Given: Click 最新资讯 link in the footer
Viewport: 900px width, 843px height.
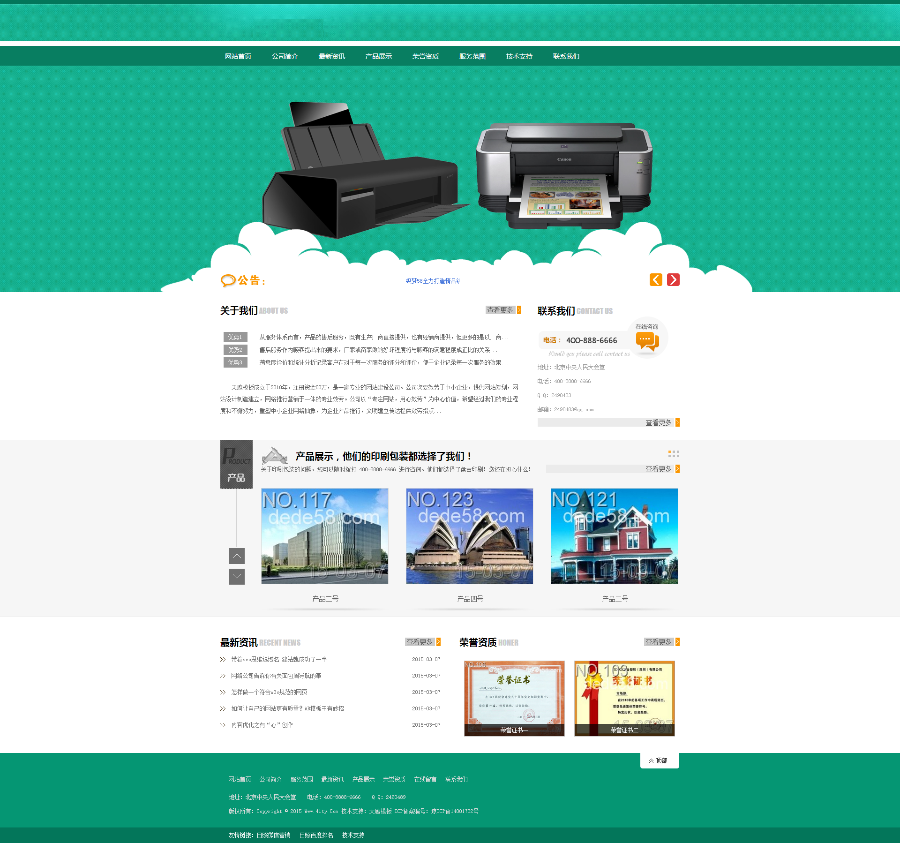Looking at the screenshot, I should [x=332, y=779].
